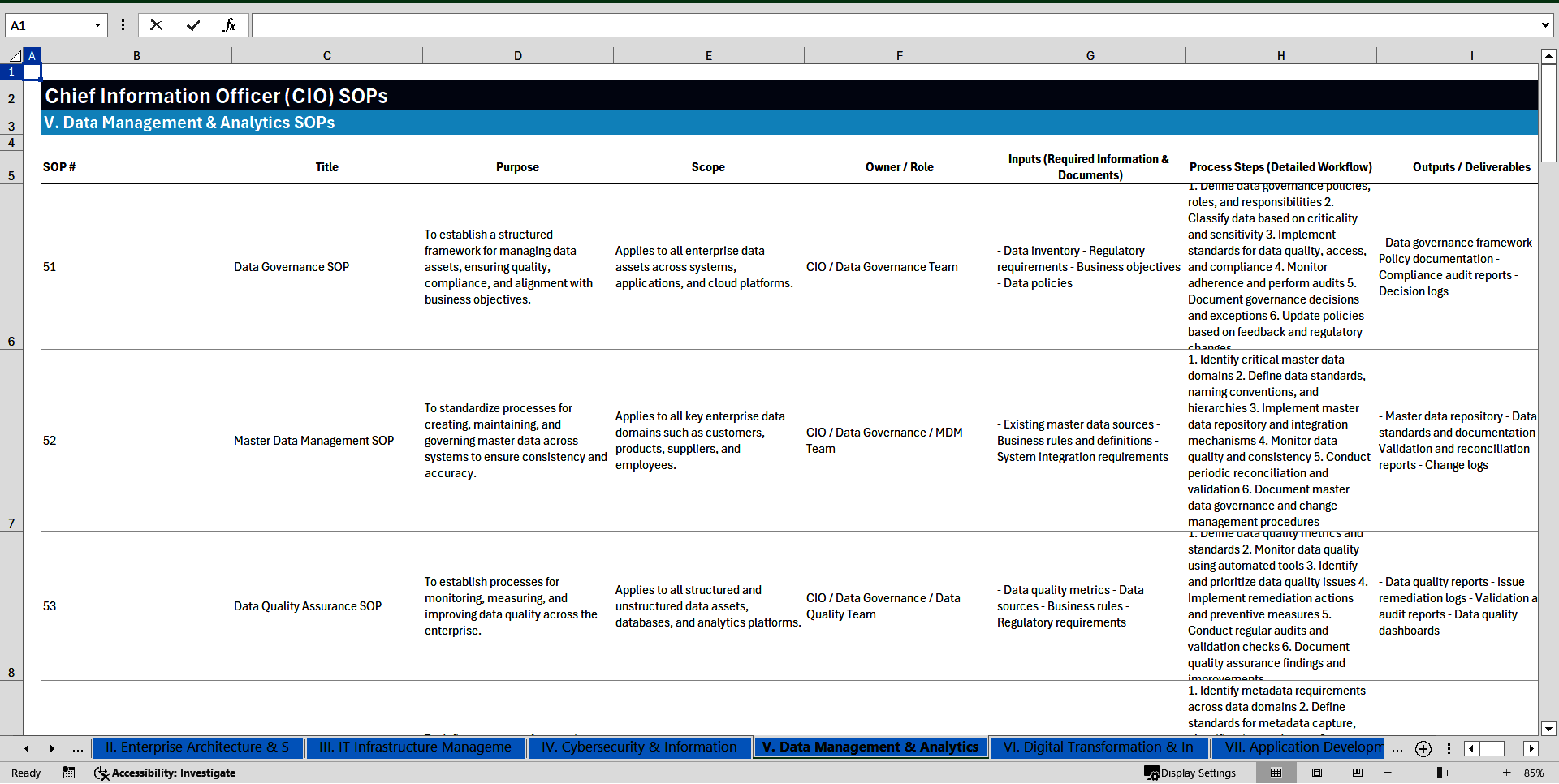Screen dimensions: 1559x784
Task: Switch to Page Break Preview
Action: (x=1357, y=773)
